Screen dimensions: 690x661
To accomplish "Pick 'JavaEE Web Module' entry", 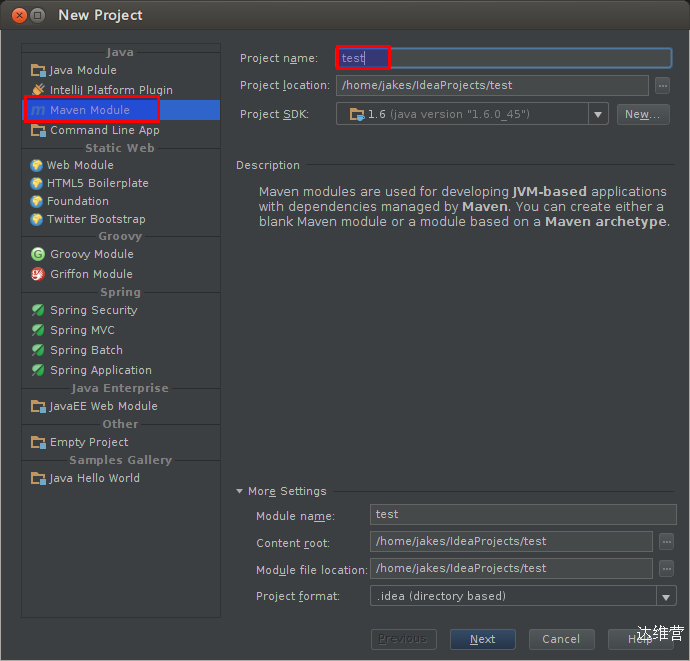I will pos(121,406).
